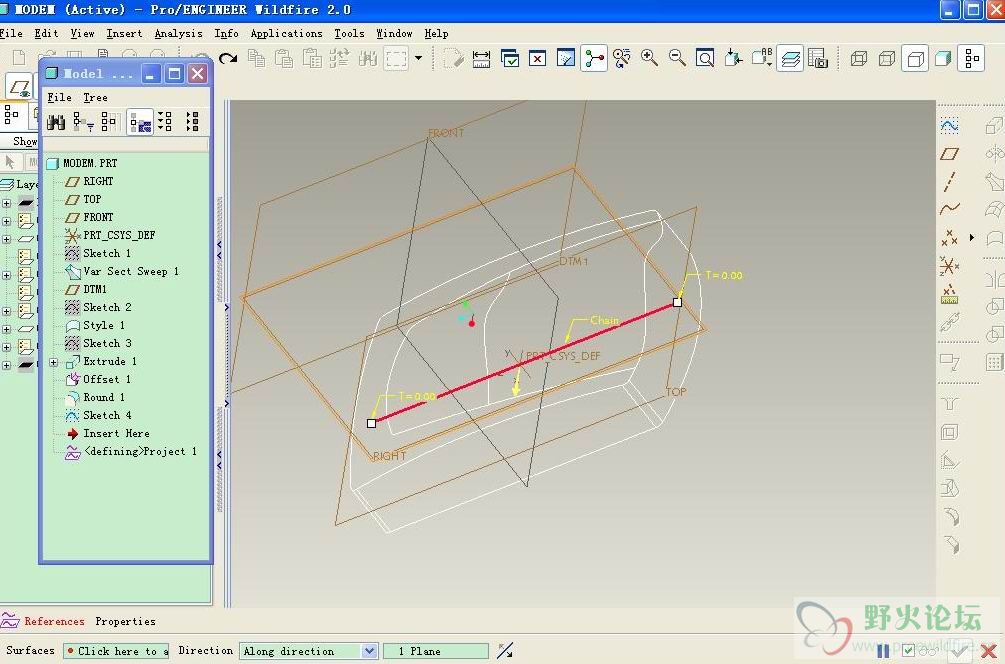Click the Sketch tool in right toolbar
Viewport: 1005px width, 664px height.
[949, 126]
